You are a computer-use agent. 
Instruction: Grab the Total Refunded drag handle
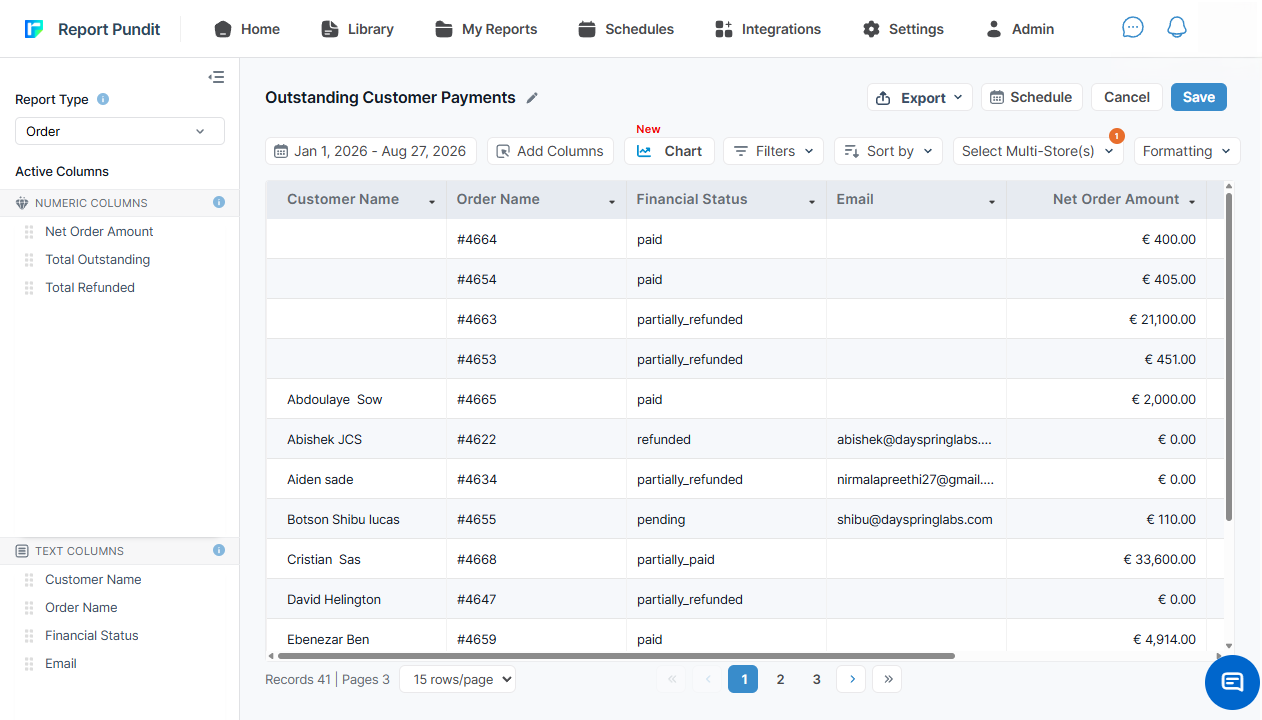click(30, 287)
